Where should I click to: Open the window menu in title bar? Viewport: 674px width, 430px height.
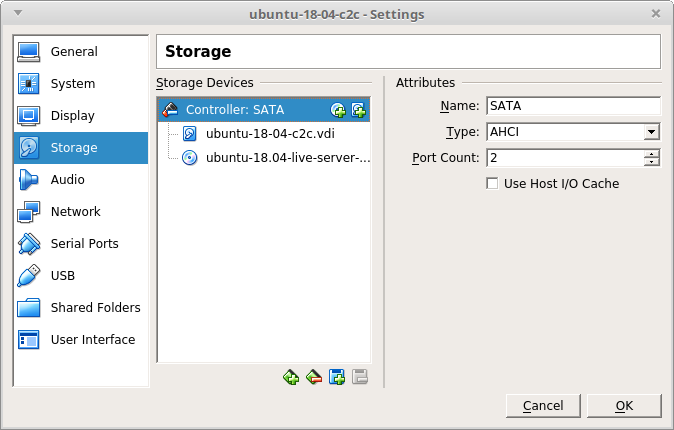[x=19, y=14]
